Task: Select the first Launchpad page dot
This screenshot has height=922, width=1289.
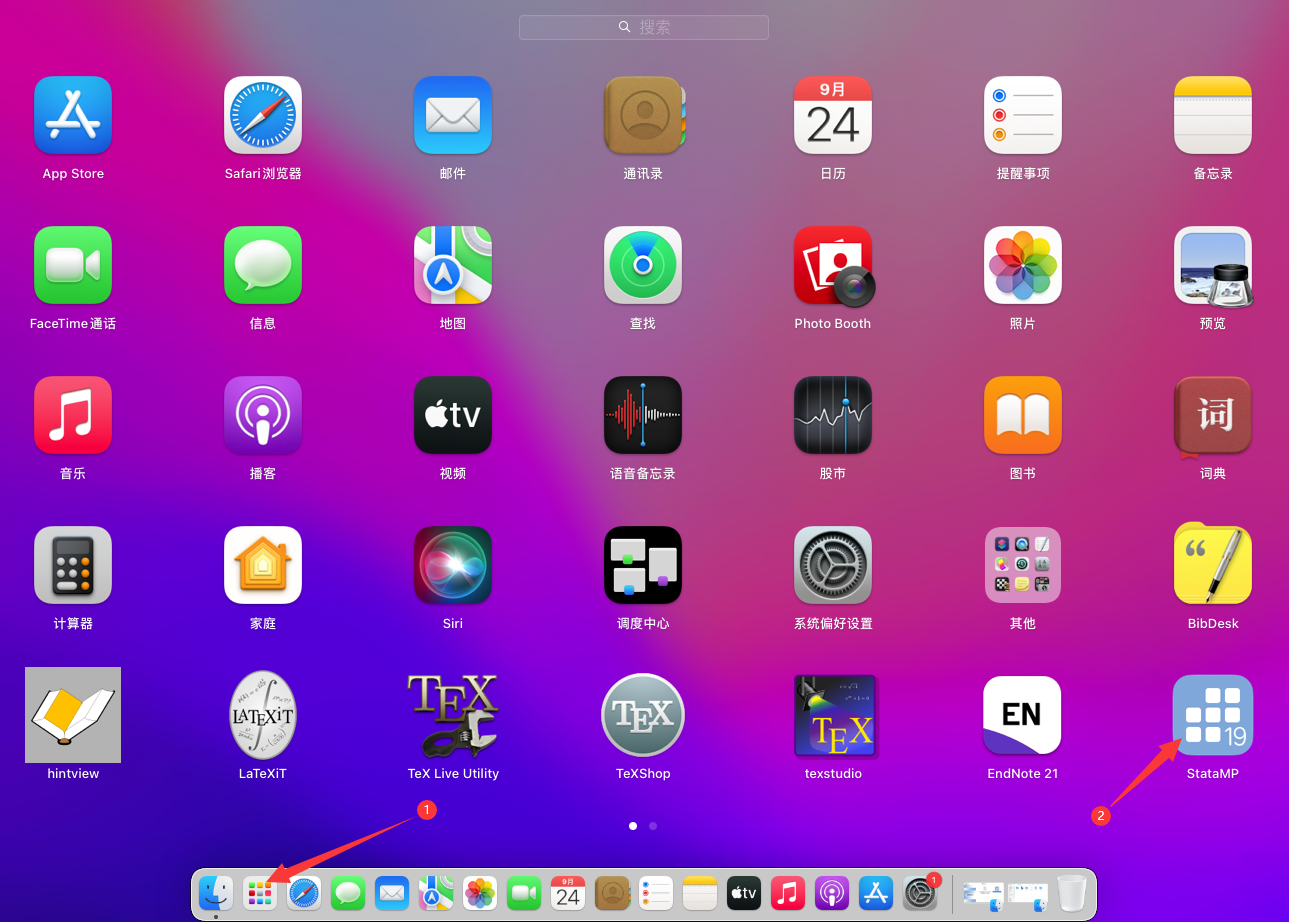Action: 633,826
